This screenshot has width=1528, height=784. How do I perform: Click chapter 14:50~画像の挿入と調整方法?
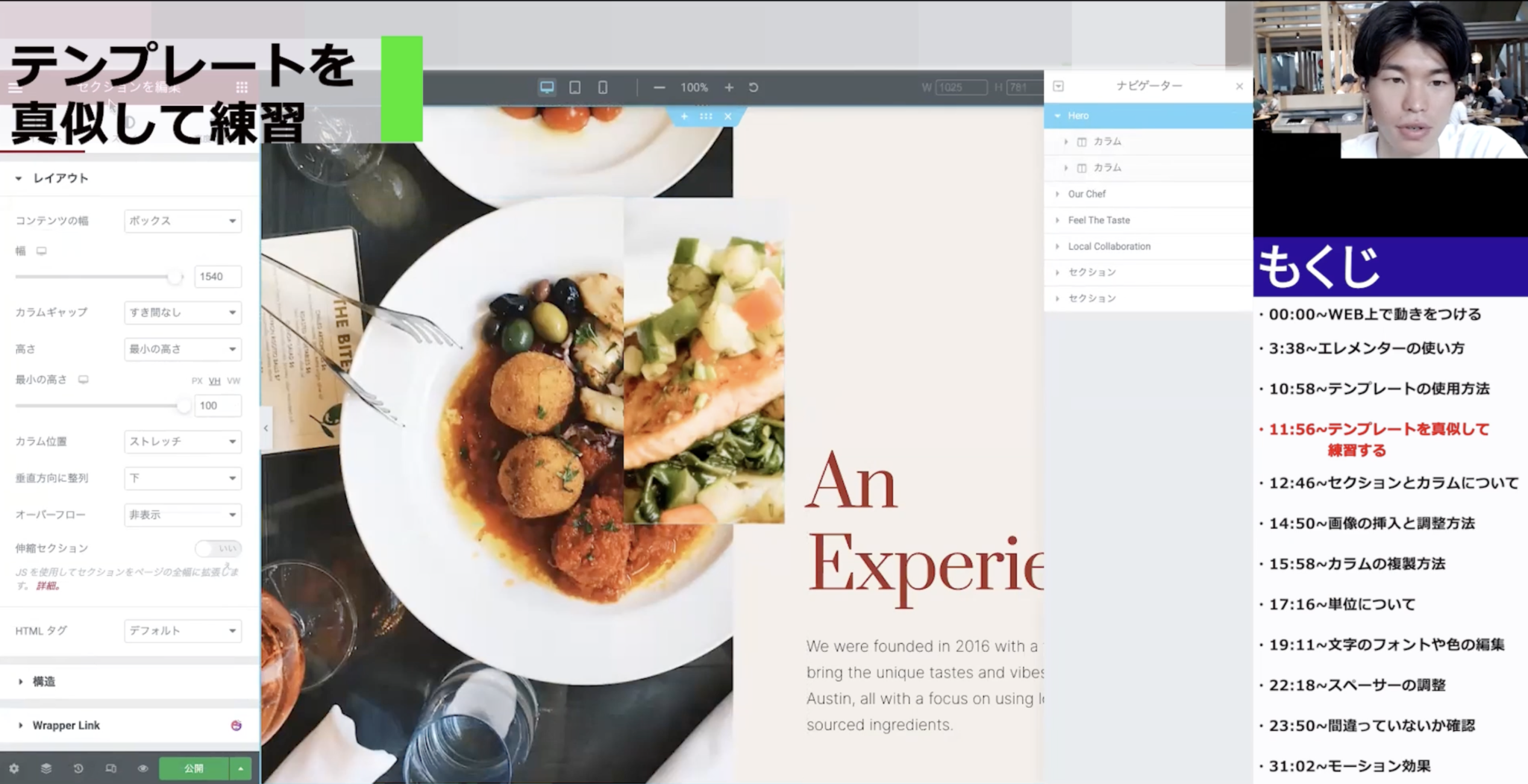click(x=1371, y=523)
